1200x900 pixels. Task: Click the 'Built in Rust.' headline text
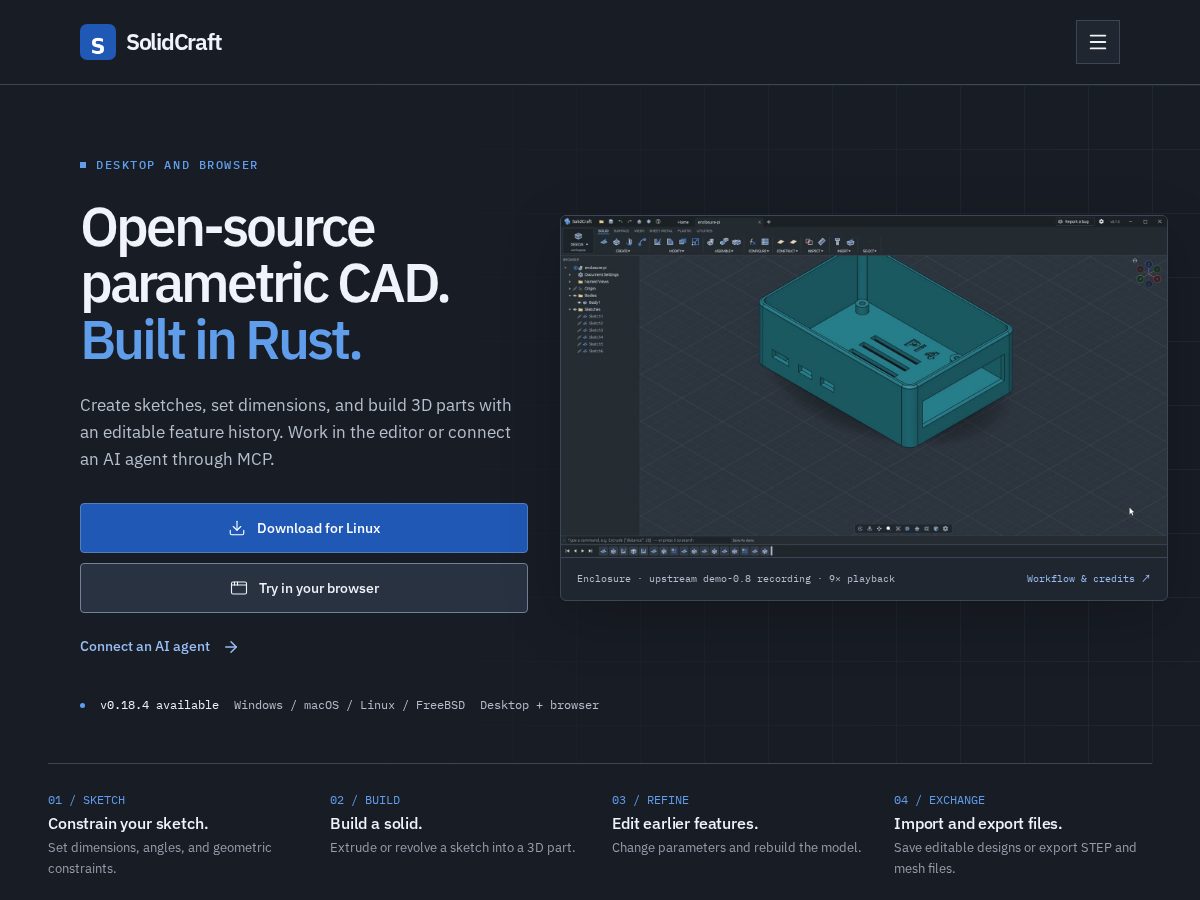tap(221, 341)
